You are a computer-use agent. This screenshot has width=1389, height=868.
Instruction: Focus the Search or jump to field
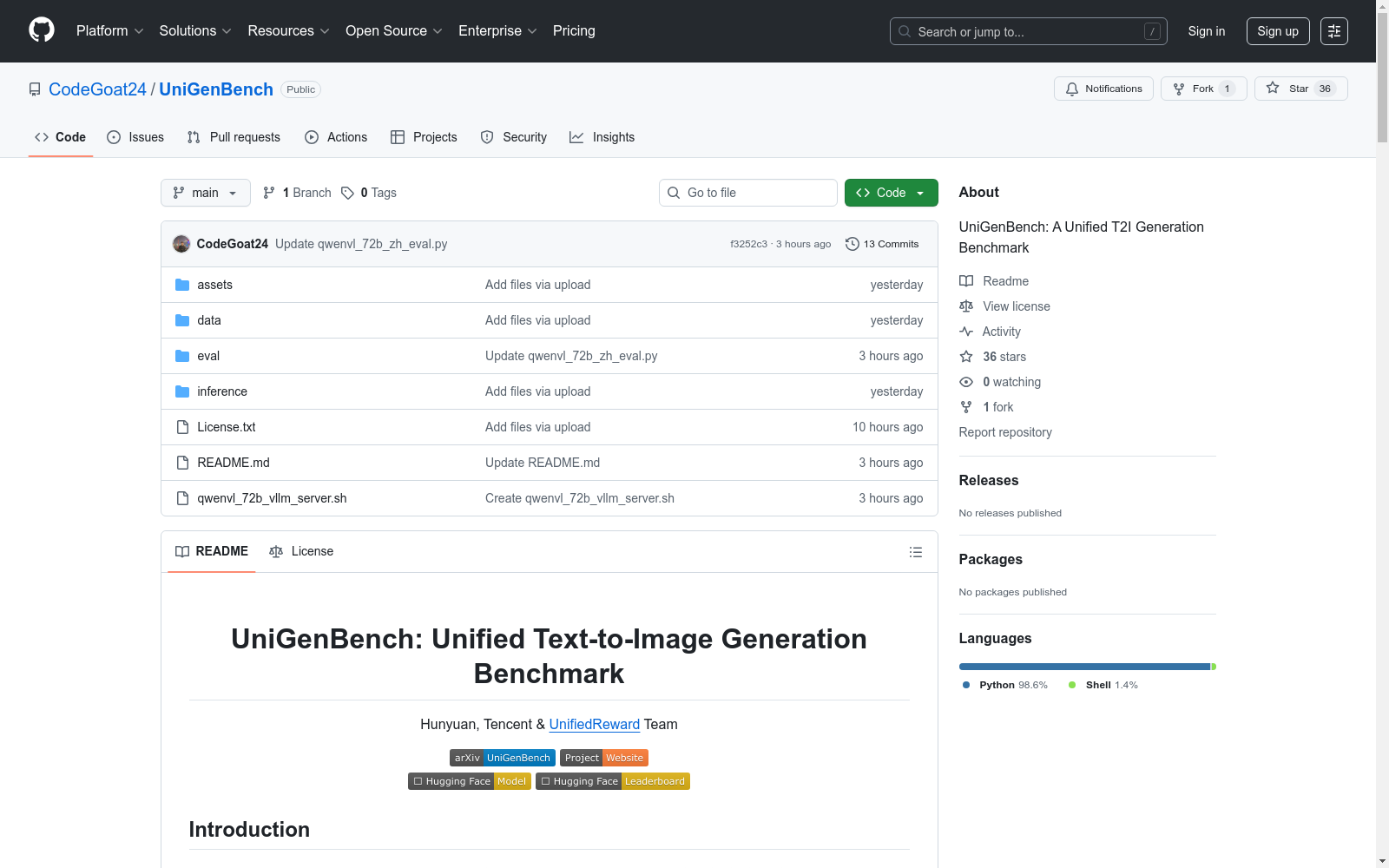point(1029,31)
